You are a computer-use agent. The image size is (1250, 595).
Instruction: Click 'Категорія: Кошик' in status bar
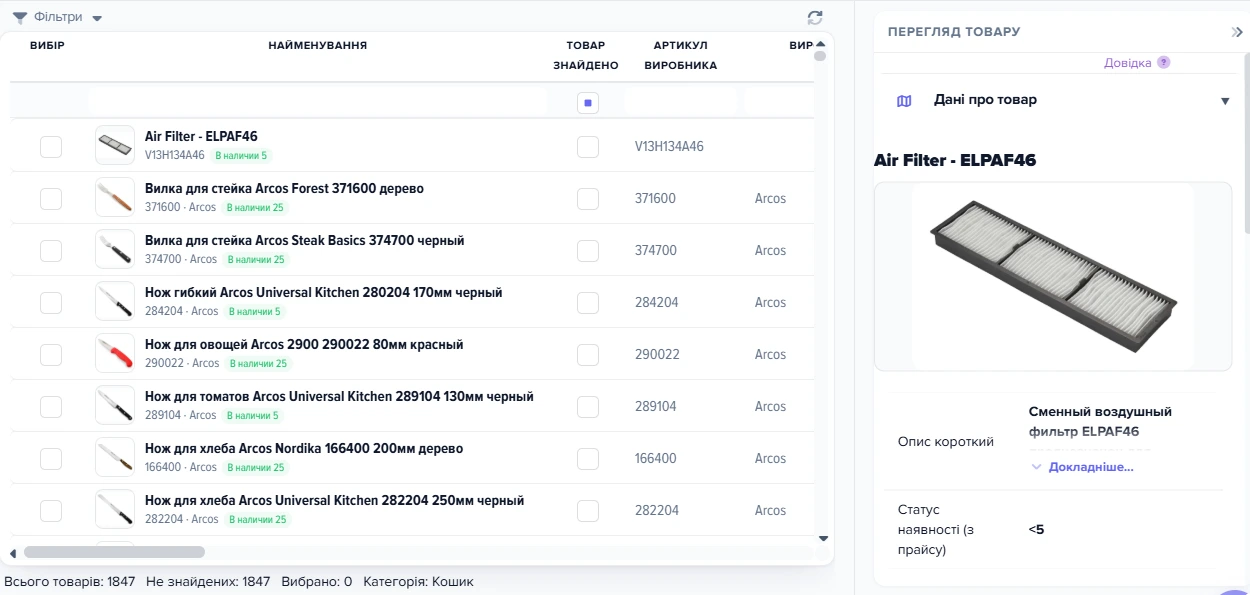(418, 582)
